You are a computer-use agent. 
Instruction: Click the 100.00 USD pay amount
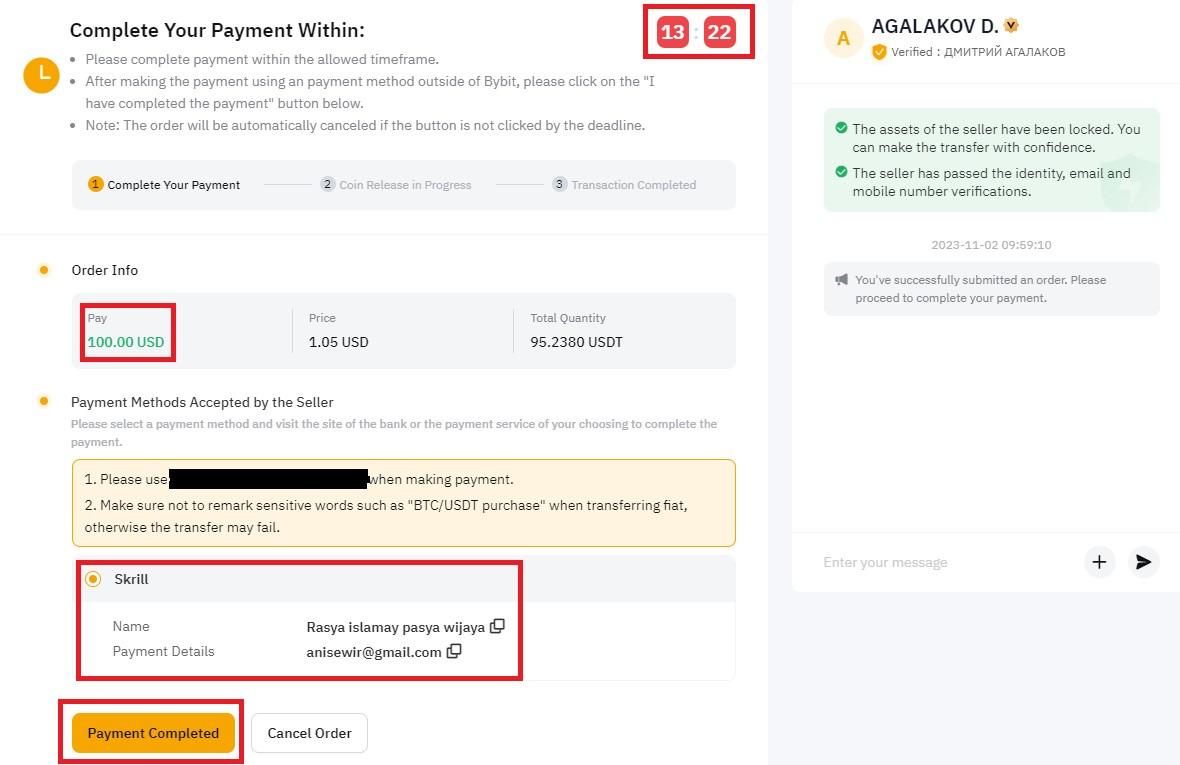tap(126, 342)
